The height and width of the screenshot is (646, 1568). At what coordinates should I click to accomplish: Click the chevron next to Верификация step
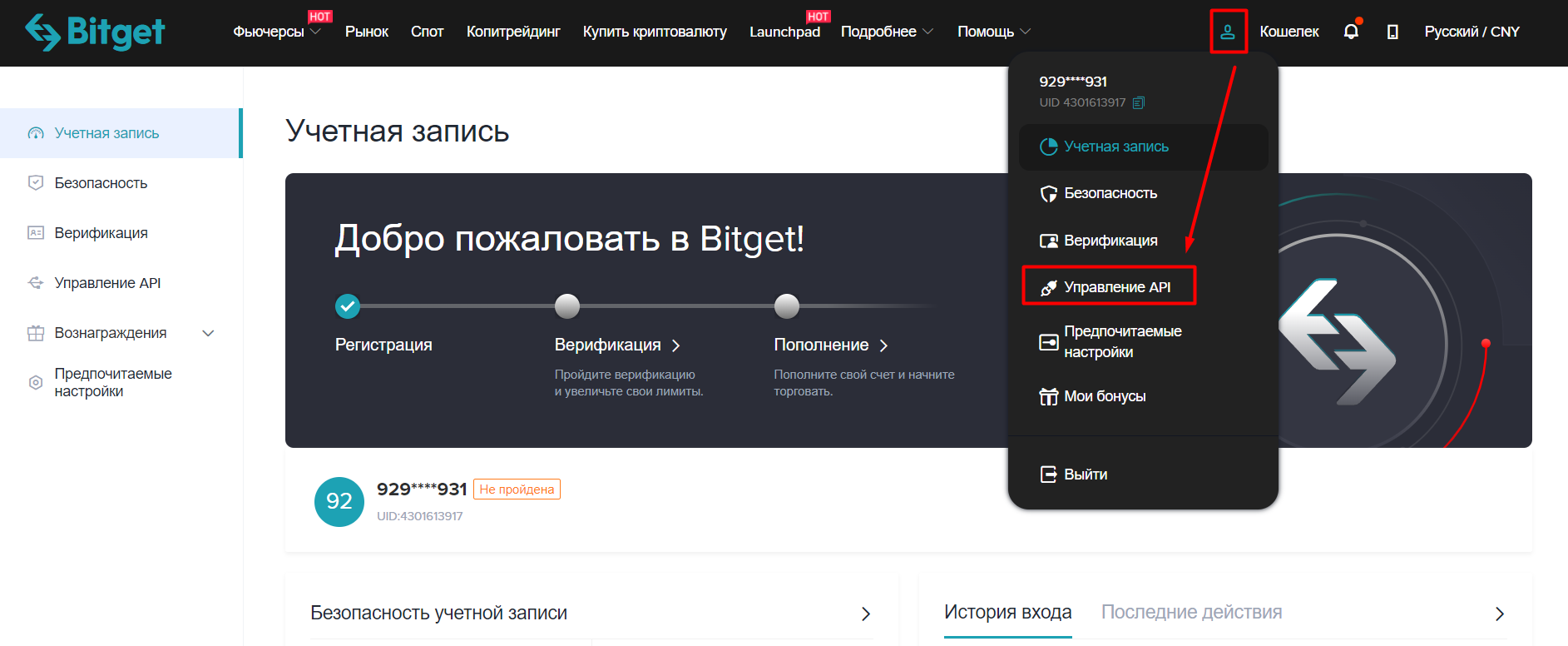(676, 345)
